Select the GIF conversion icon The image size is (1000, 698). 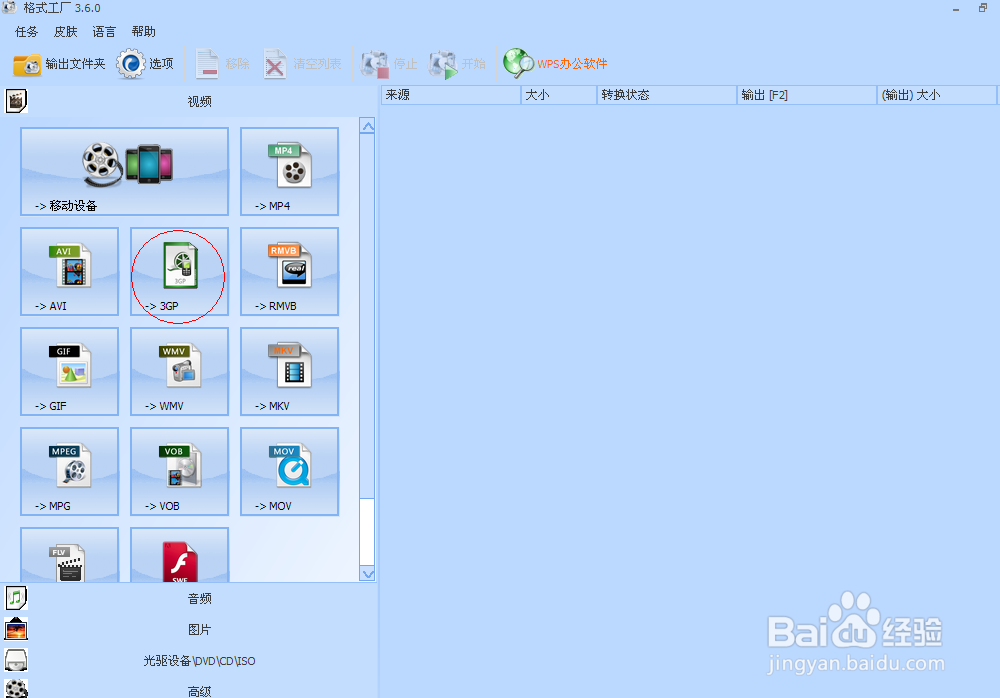pyautogui.click(x=70, y=372)
